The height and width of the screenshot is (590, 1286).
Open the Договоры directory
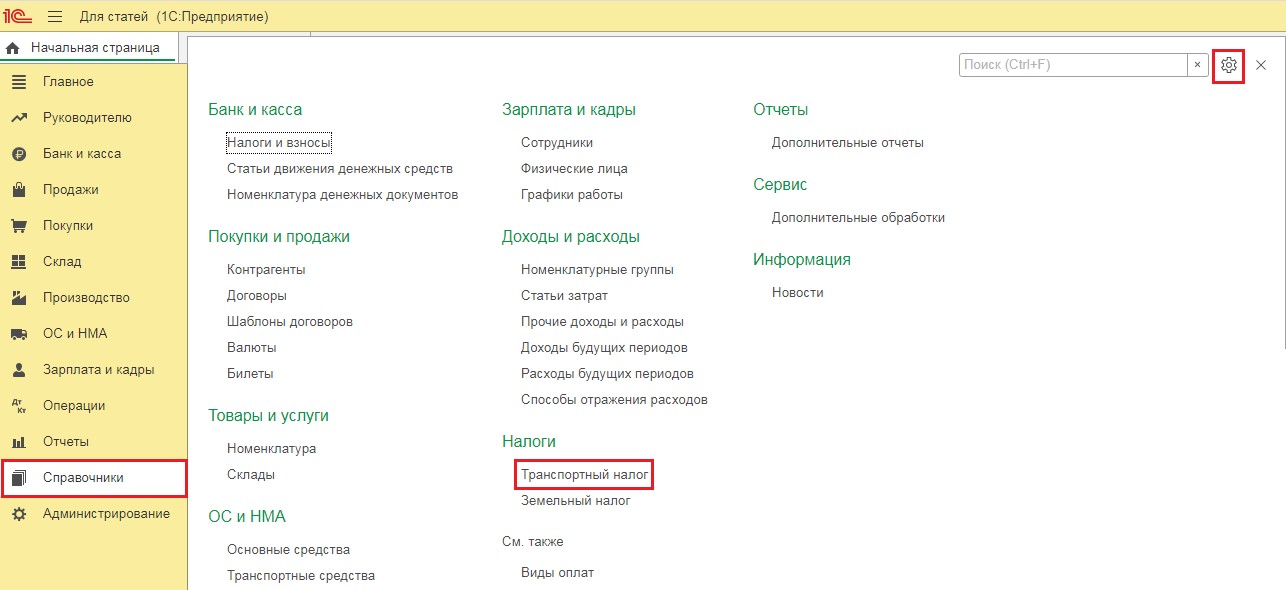[257, 296]
